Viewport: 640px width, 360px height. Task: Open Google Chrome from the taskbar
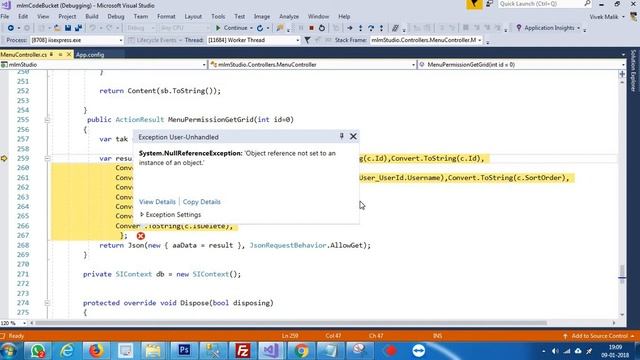[x=301, y=351]
